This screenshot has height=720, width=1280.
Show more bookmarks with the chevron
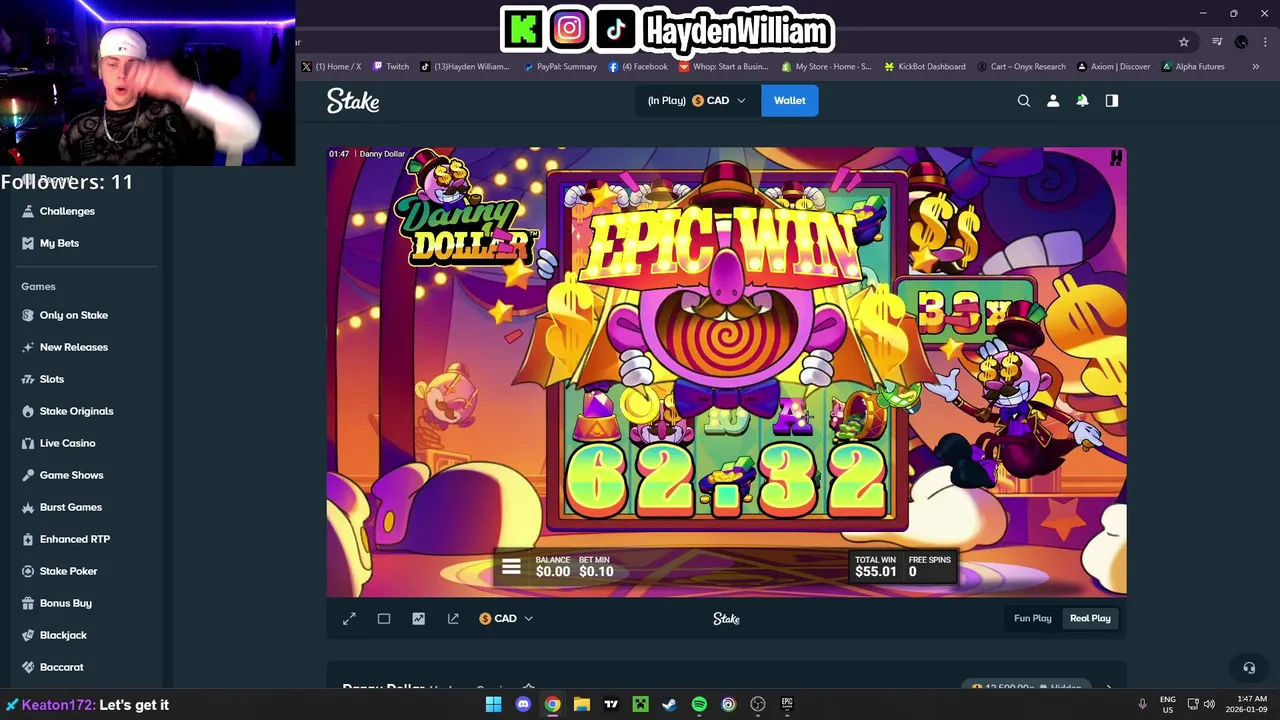pos(1256,67)
